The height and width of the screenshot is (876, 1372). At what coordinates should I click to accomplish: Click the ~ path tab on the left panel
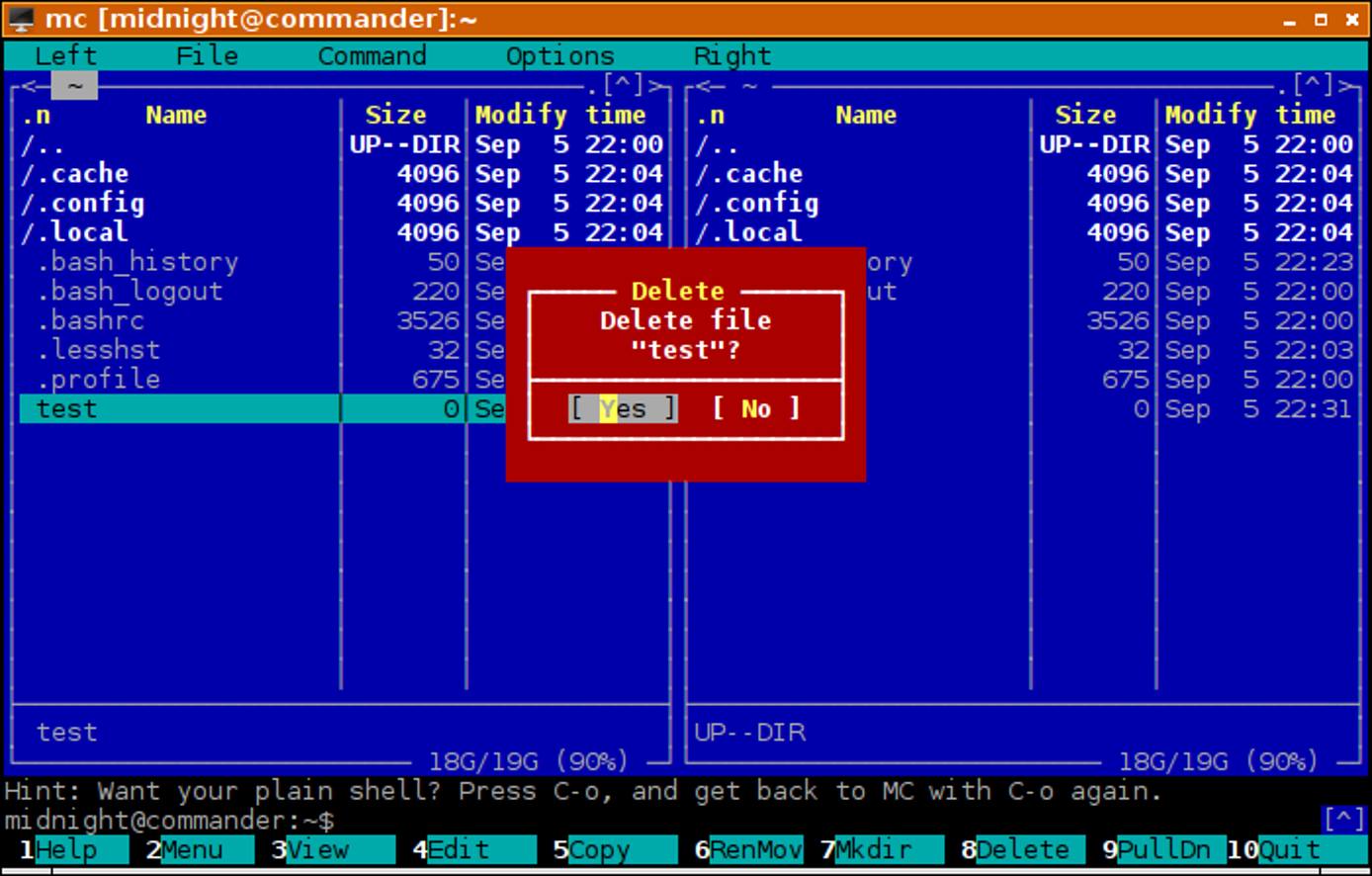(x=74, y=86)
